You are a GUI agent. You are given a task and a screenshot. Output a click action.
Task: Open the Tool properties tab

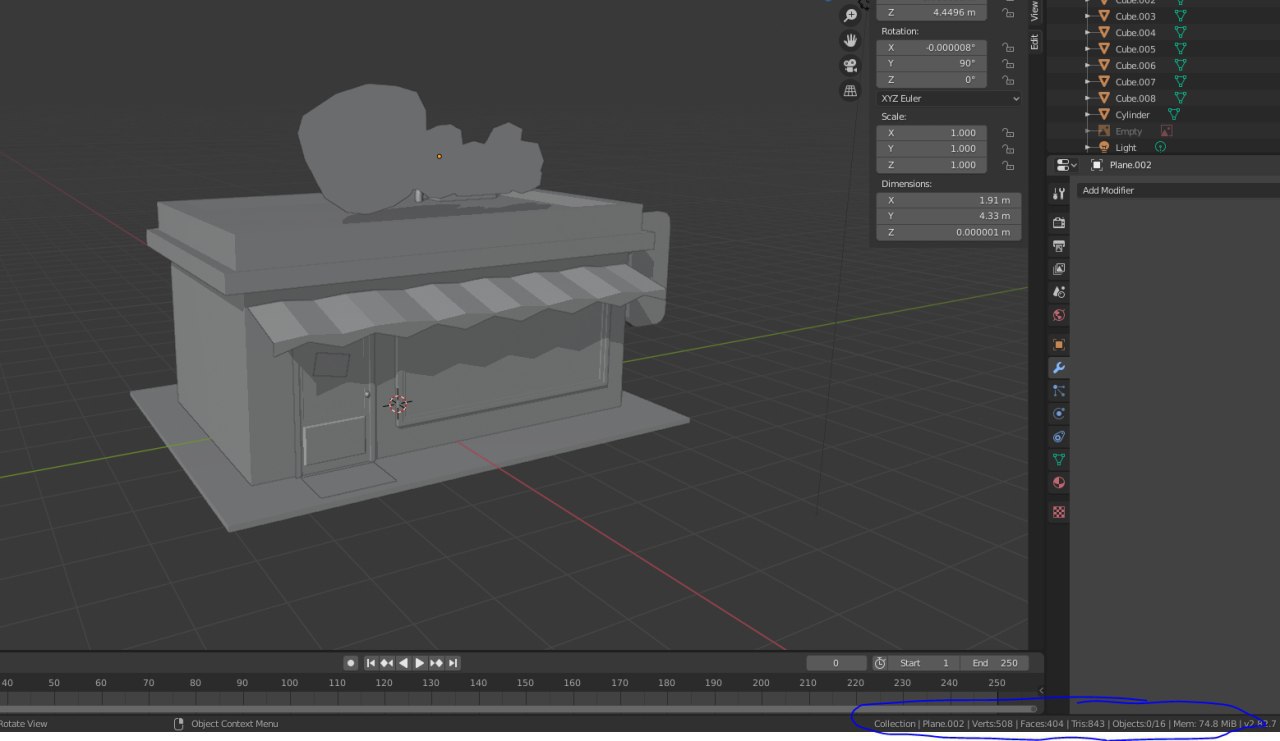(x=1059, y=194)
